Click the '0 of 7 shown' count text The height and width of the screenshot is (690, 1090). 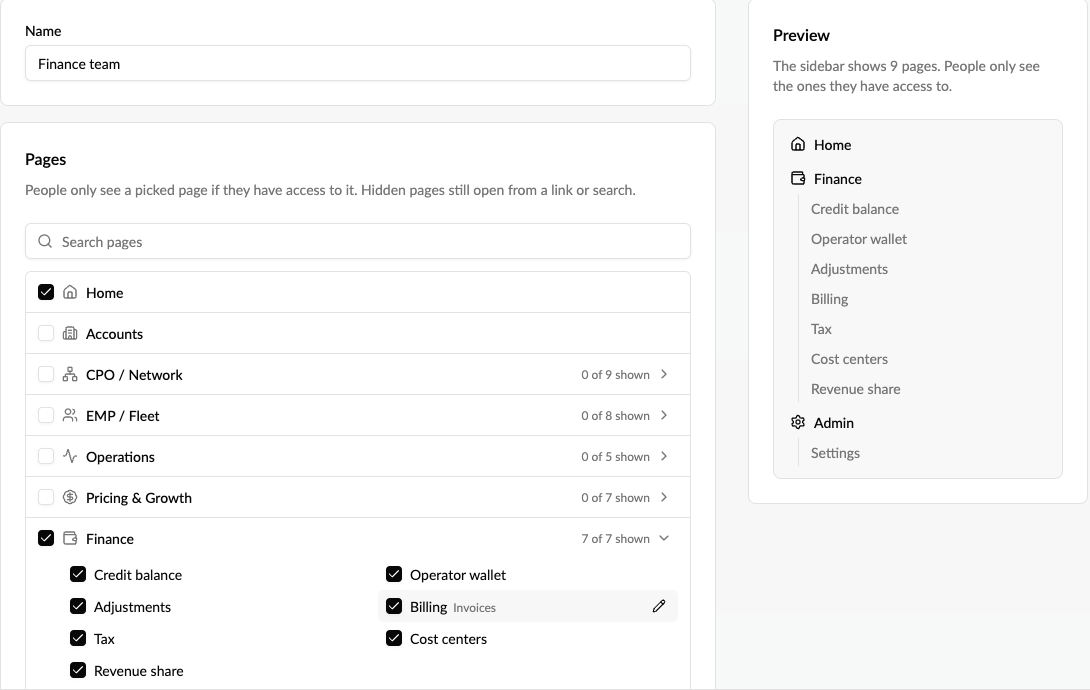click(x=615, y=498)
